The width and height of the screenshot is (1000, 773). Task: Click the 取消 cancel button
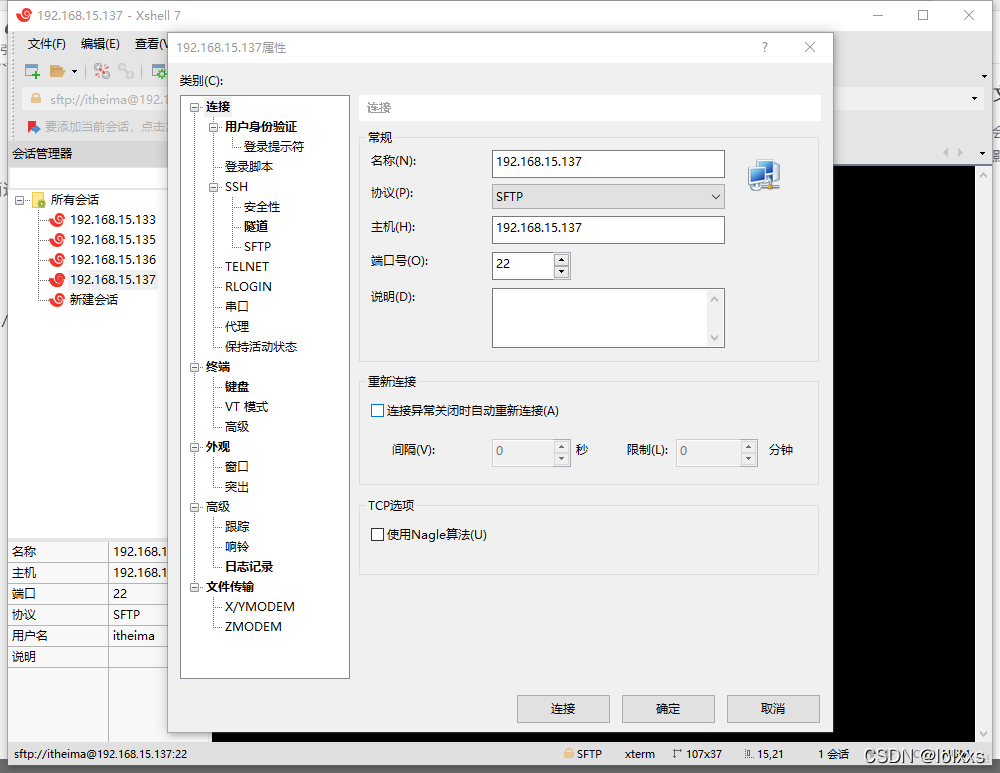click(x=773, y=709)
